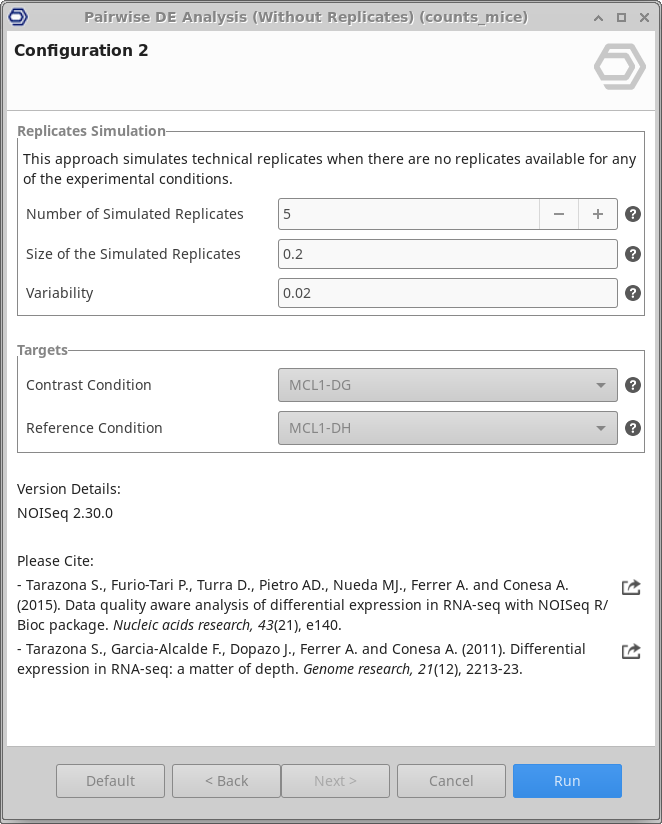Screen dimensions: 662x824
Task: View help for Reference Condition
Action: tap(632, 428)
